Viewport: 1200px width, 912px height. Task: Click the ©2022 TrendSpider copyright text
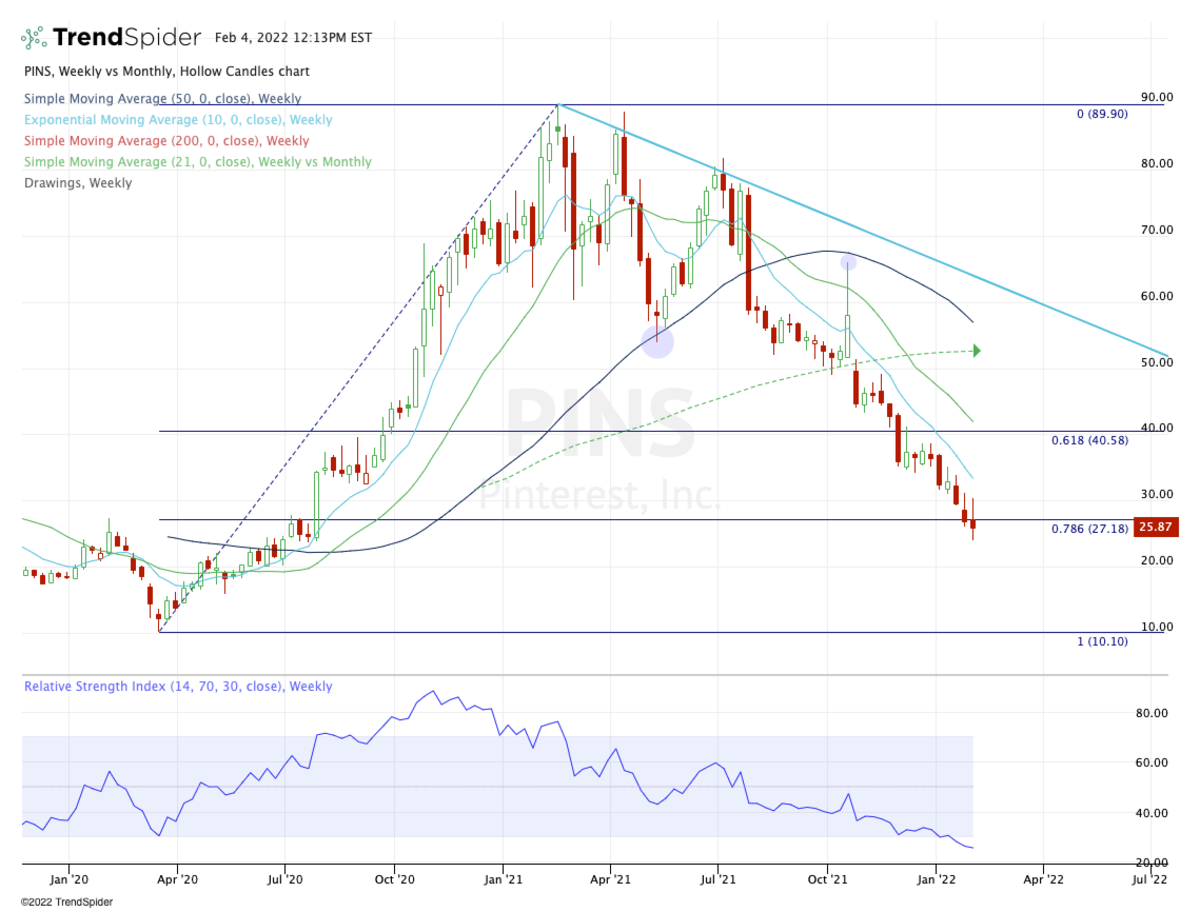pyautogui.click(x=59, y=902)
